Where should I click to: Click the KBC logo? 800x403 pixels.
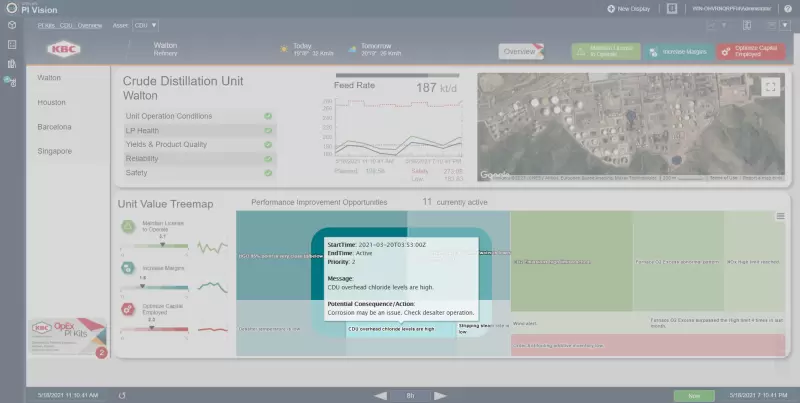[x=64, y=49]
